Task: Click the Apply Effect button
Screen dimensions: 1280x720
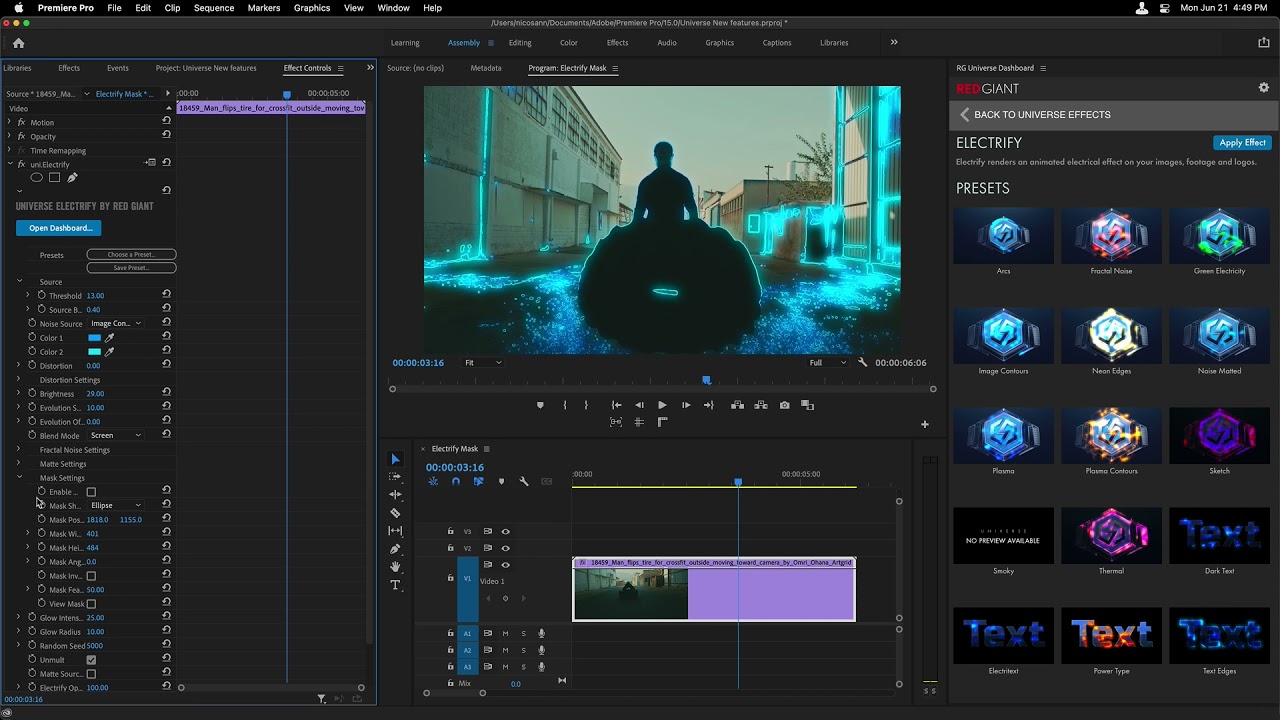Action: (1242, 143)
